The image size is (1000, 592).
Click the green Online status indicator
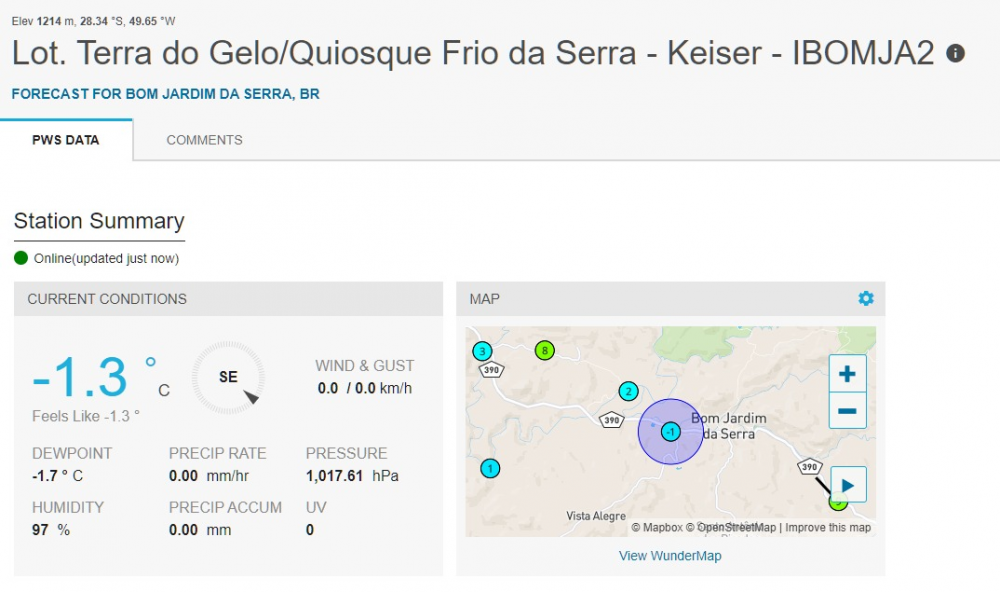(x=21, y=258)
